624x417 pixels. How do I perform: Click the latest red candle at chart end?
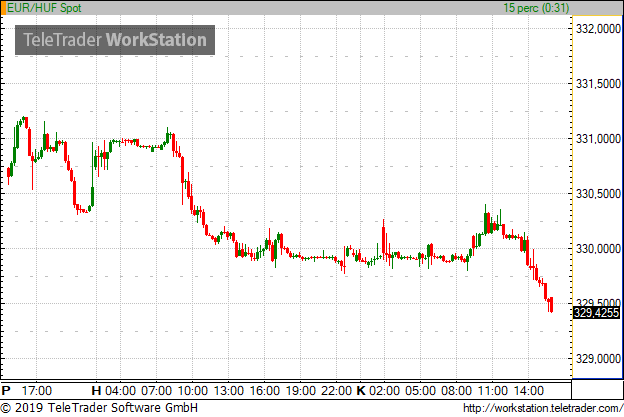point(551,304)
